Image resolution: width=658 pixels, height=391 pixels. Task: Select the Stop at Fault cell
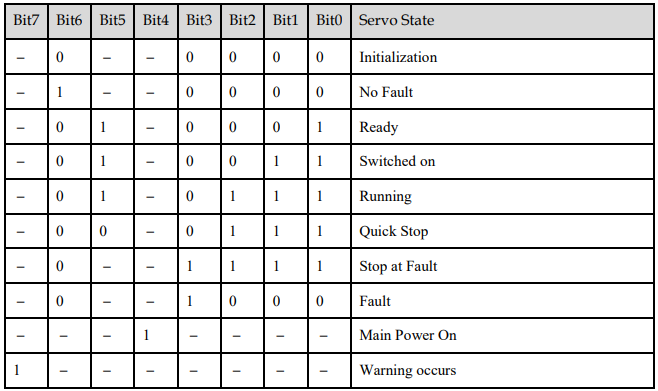[502, 266]
